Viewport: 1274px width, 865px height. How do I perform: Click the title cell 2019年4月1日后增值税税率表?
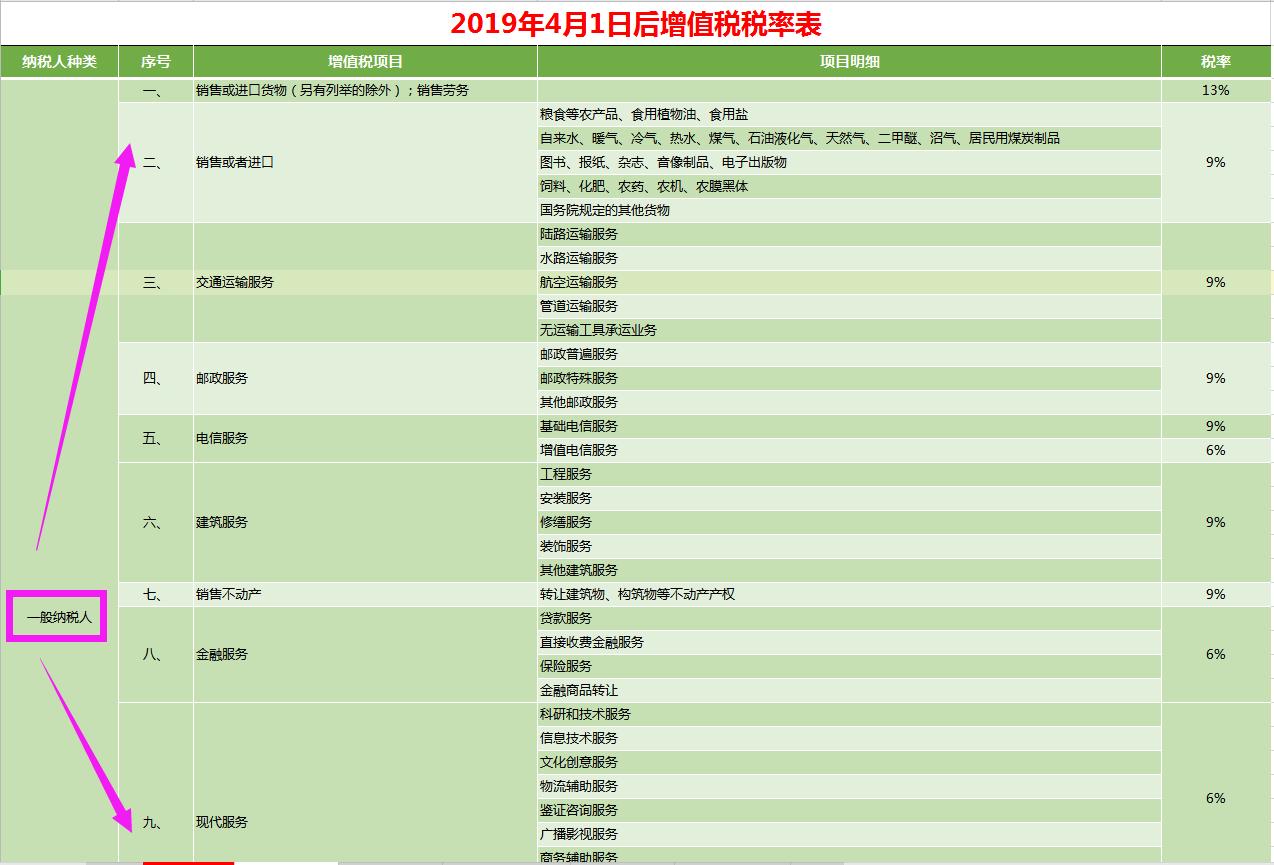click(637, 22)
